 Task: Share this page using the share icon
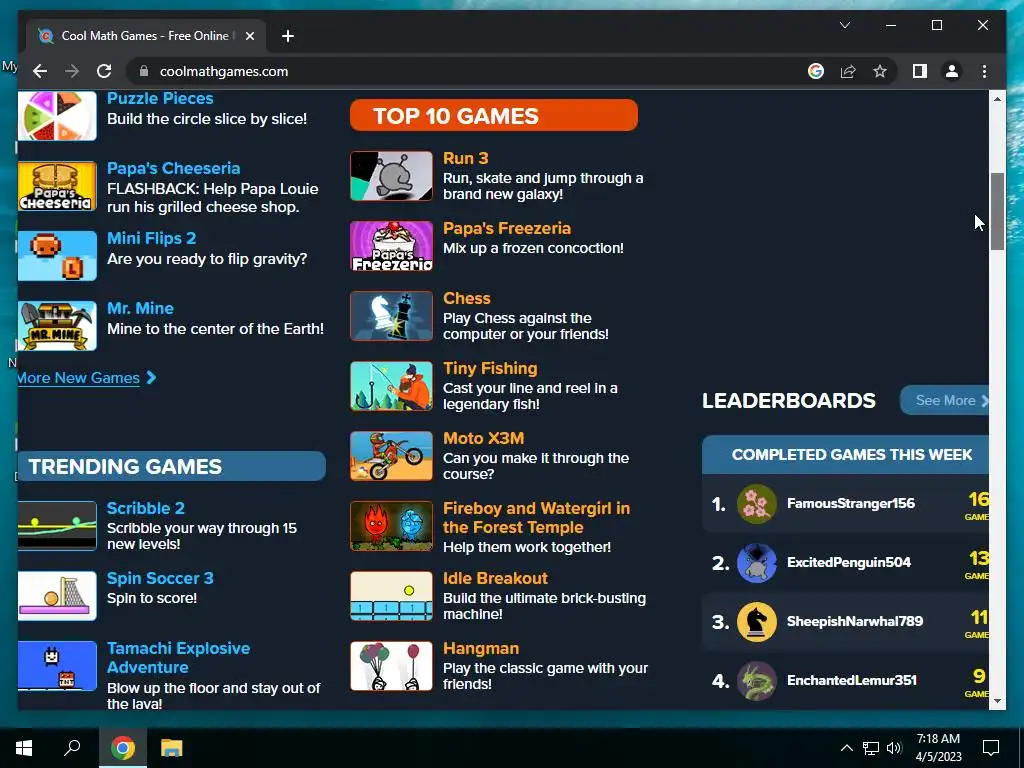(848, 71)
